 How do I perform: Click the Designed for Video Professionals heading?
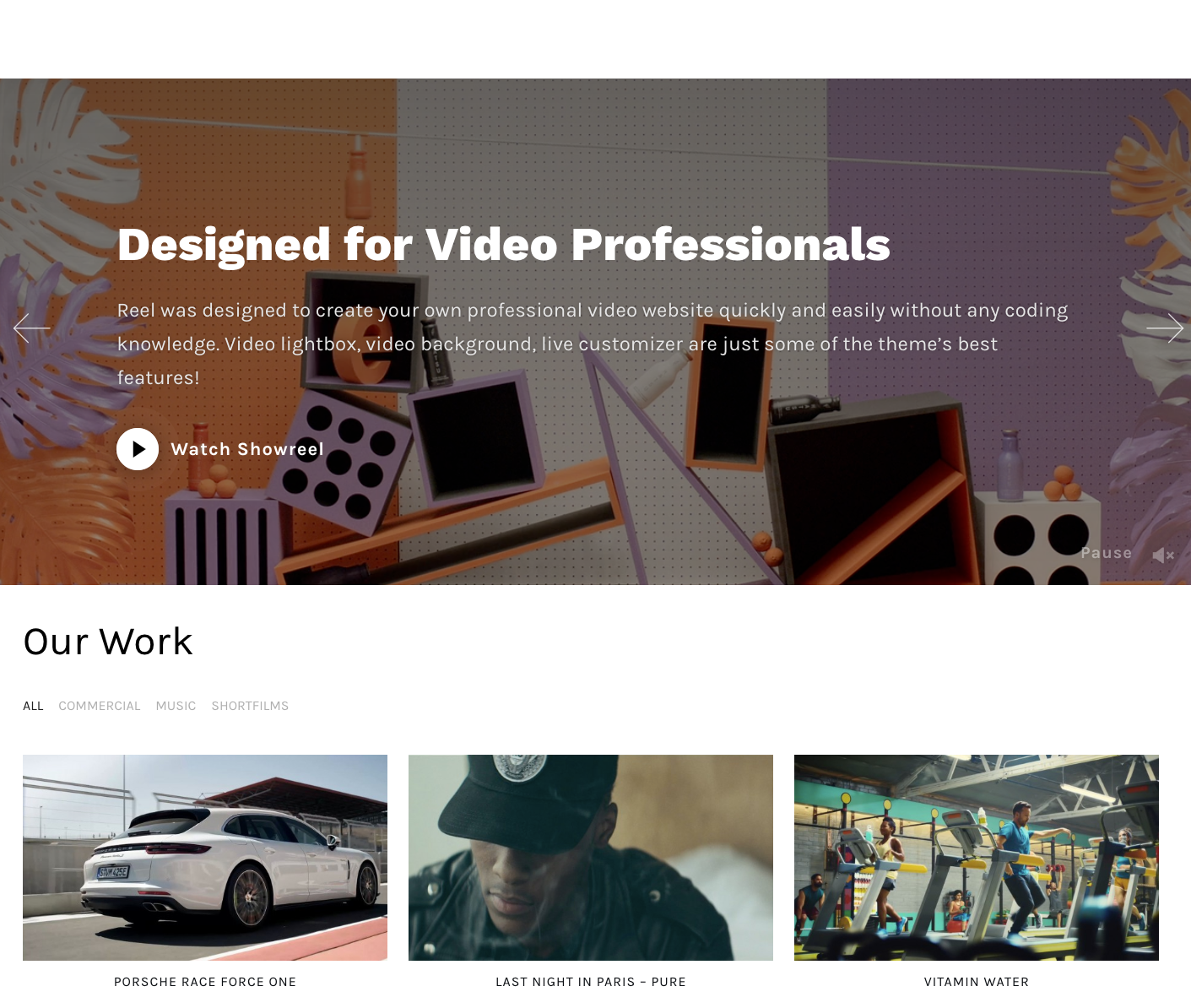pyautogui.click(x=504, y=245)
